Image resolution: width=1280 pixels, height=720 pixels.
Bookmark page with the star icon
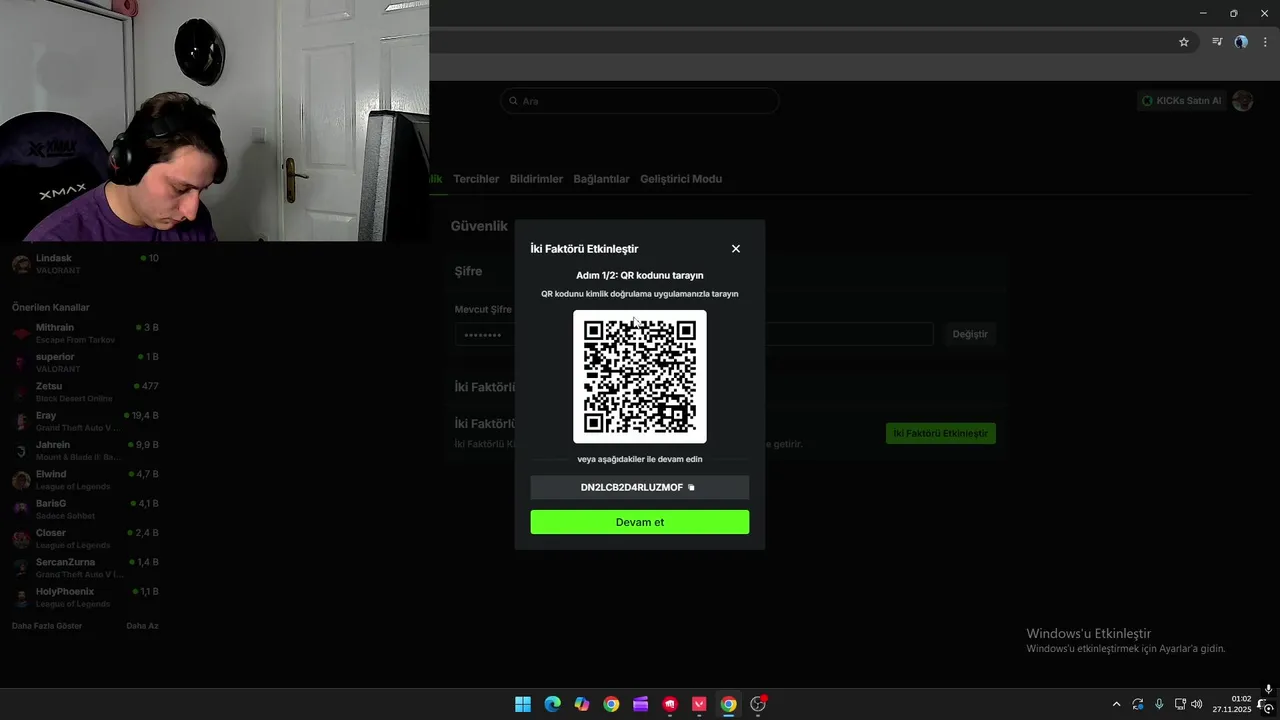[x=1184, y=42]
